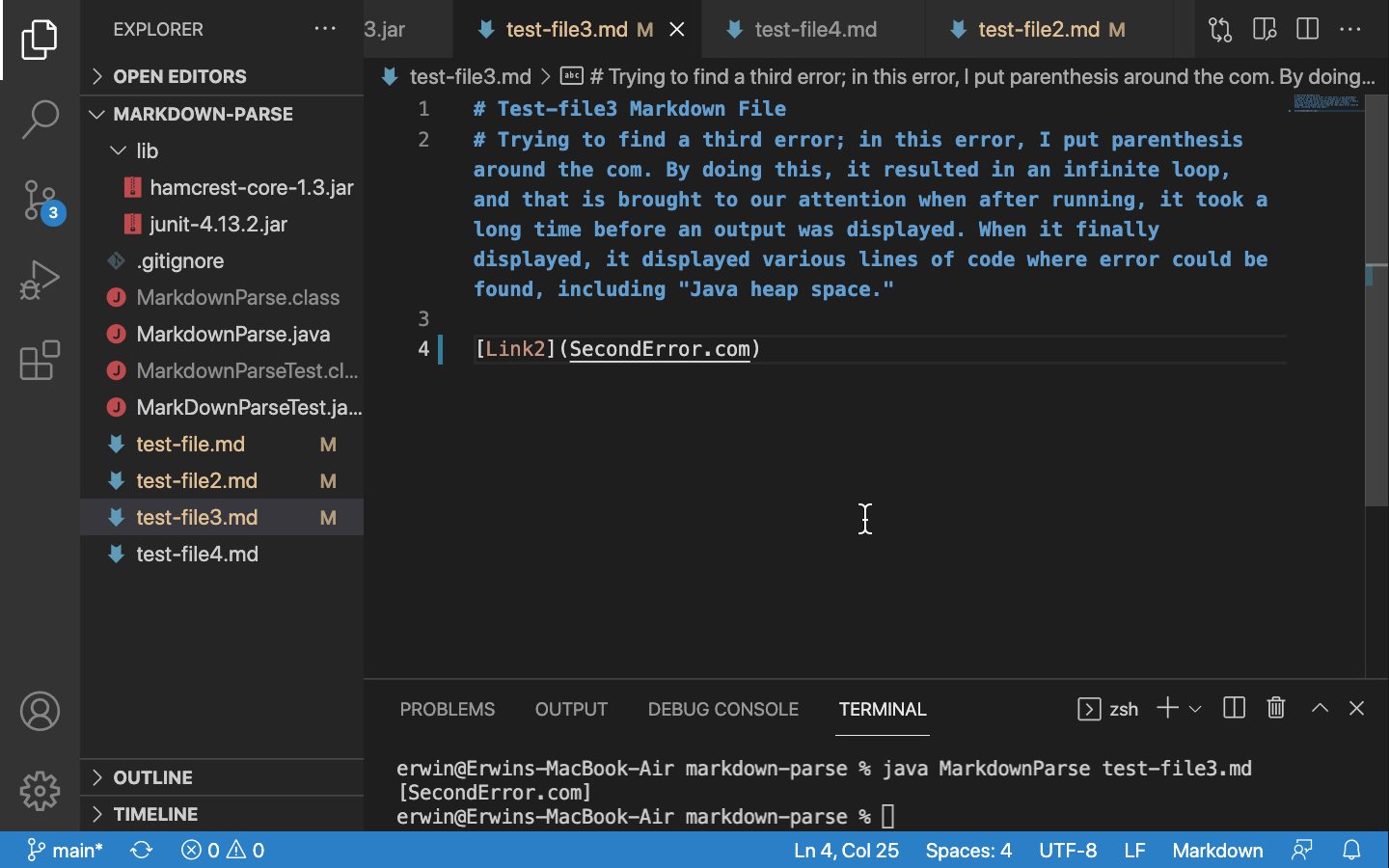Expand the OUTLINE section
Viewport: 1389px width, 868px height.
tap(222, 777)
